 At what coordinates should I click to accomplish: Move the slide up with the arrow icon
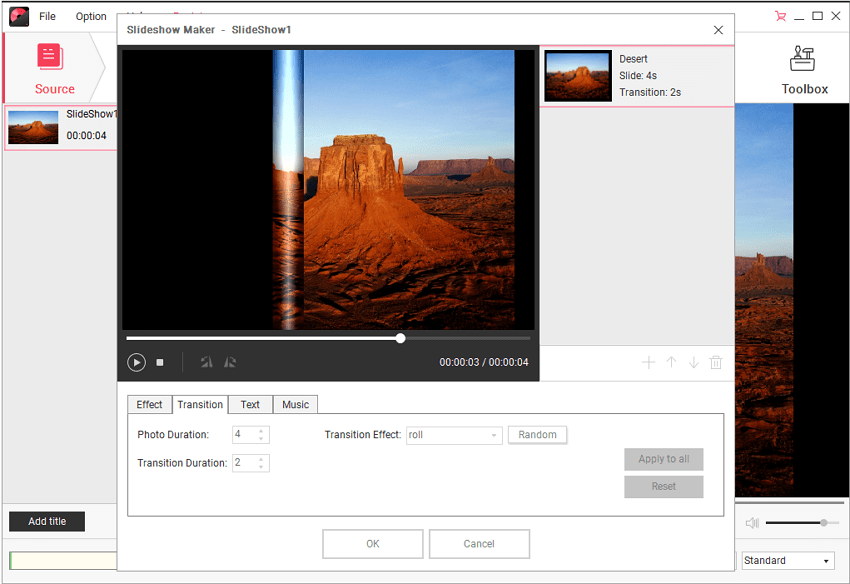(x=671, y=362)
